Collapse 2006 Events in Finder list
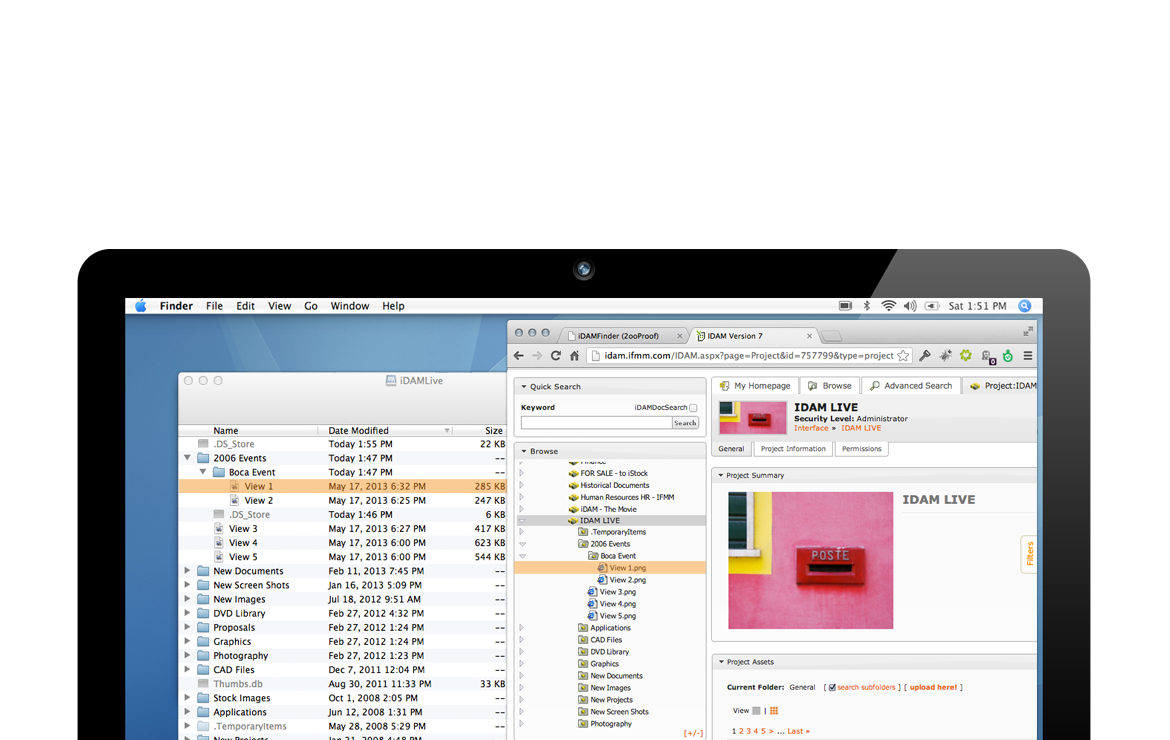 (187, 458)
